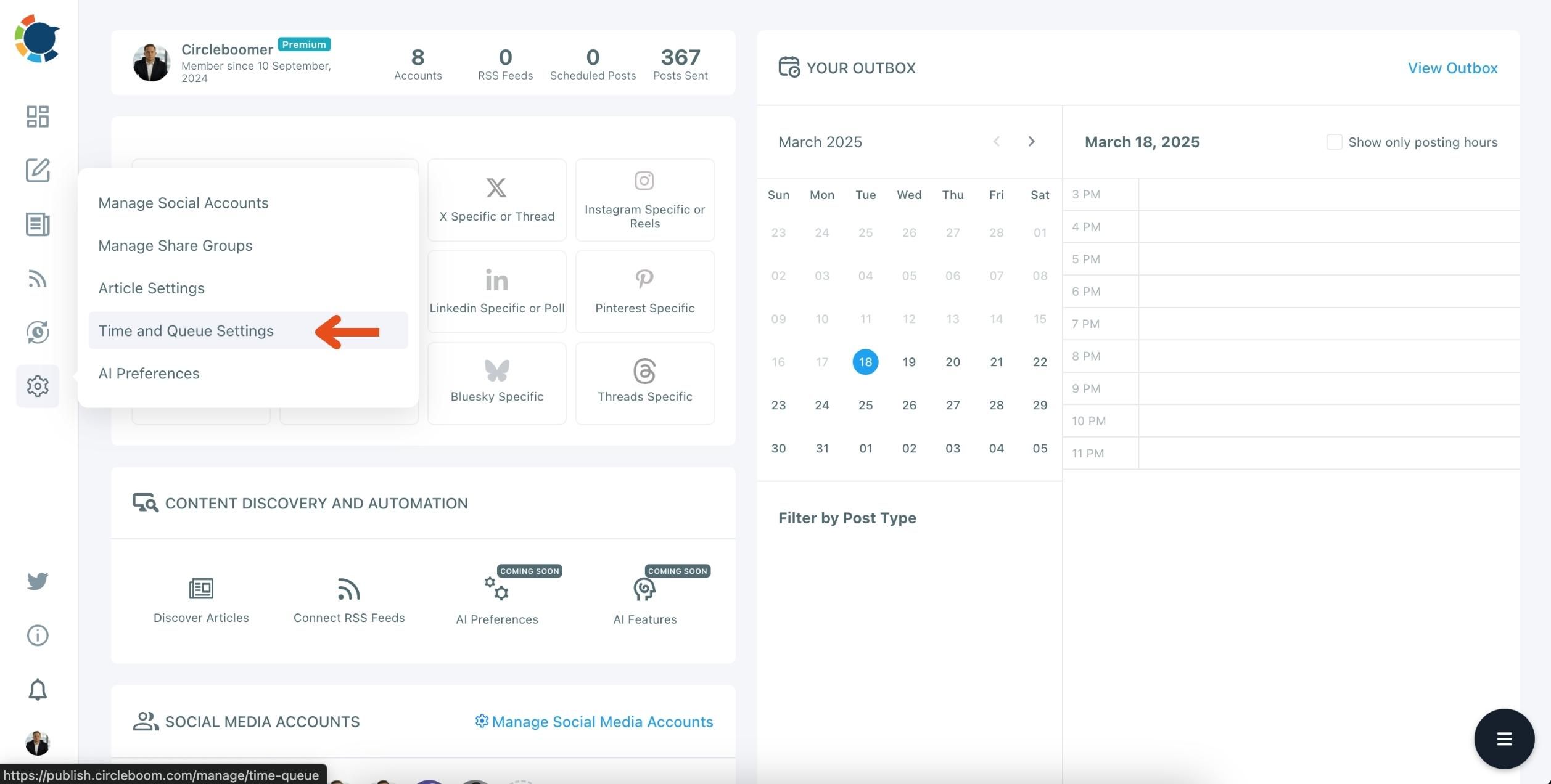Click the Filter by Post Type heading

pos(847,518)
